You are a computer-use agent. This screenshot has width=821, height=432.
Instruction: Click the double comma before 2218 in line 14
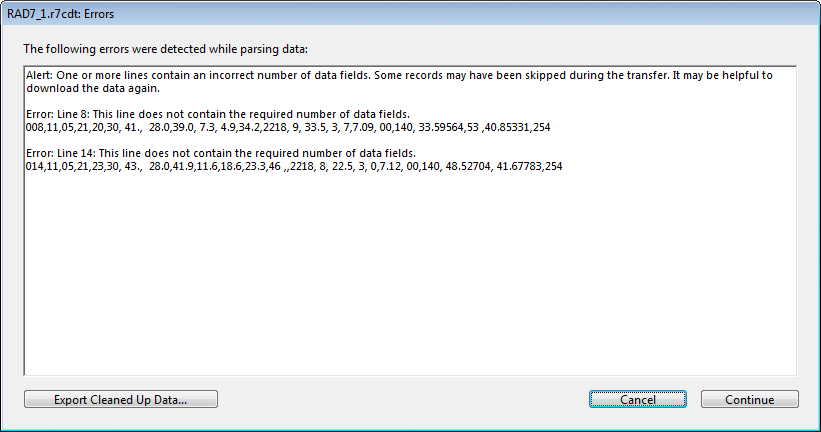tap(286, 168)
